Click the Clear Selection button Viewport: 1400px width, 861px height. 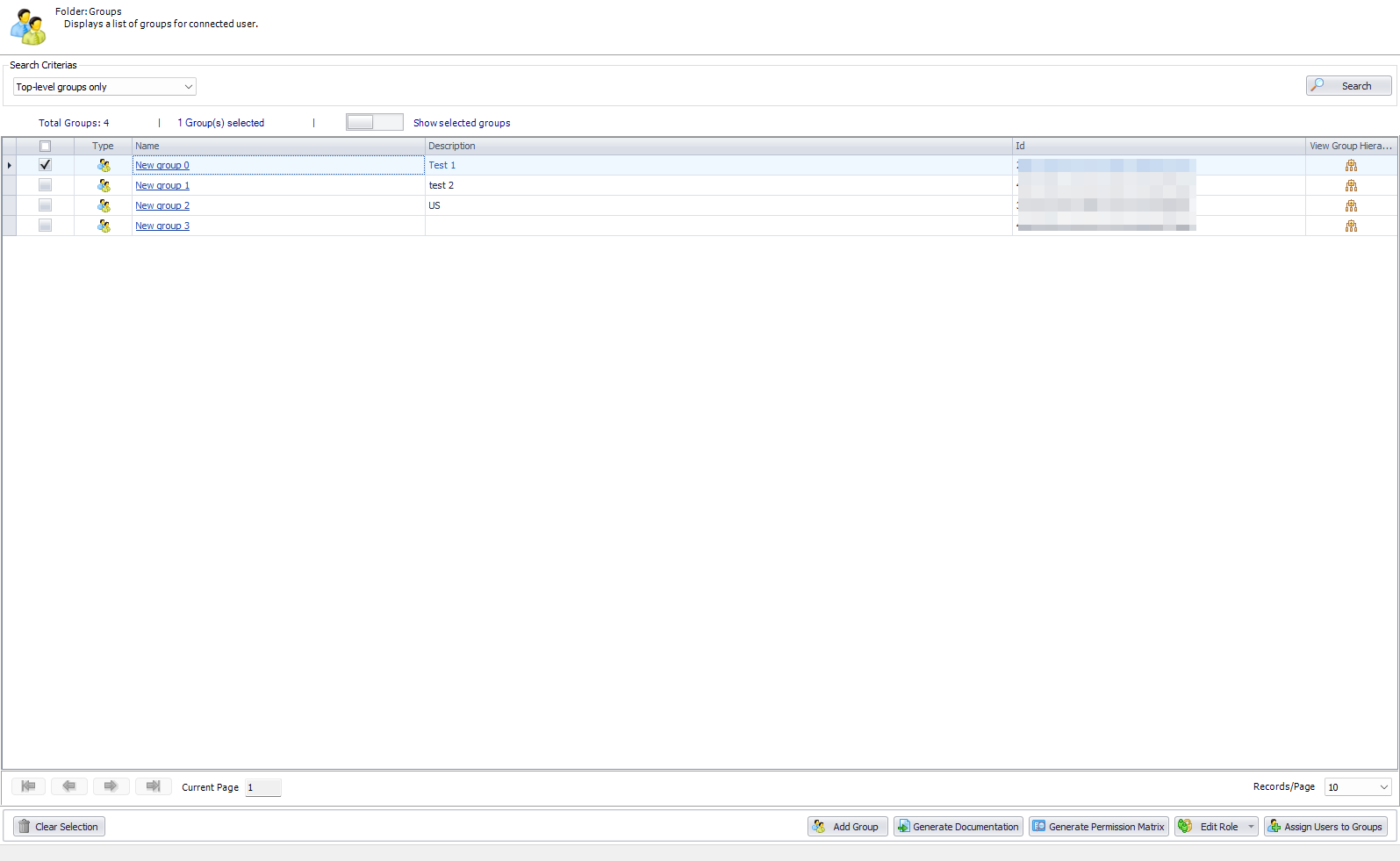(59, 827)
